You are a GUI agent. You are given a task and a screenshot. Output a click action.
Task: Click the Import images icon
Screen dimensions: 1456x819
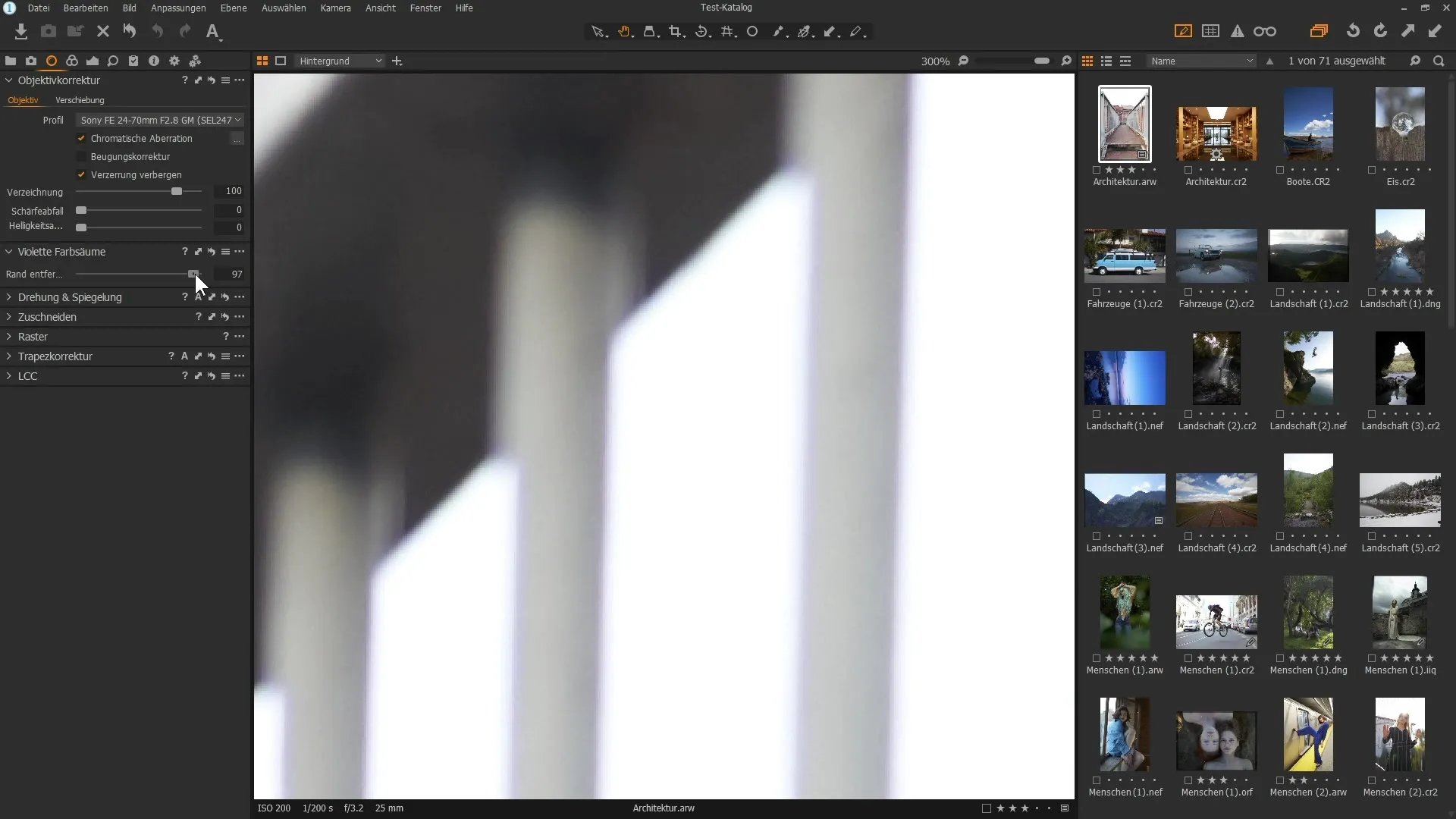(x=21, y=31)
